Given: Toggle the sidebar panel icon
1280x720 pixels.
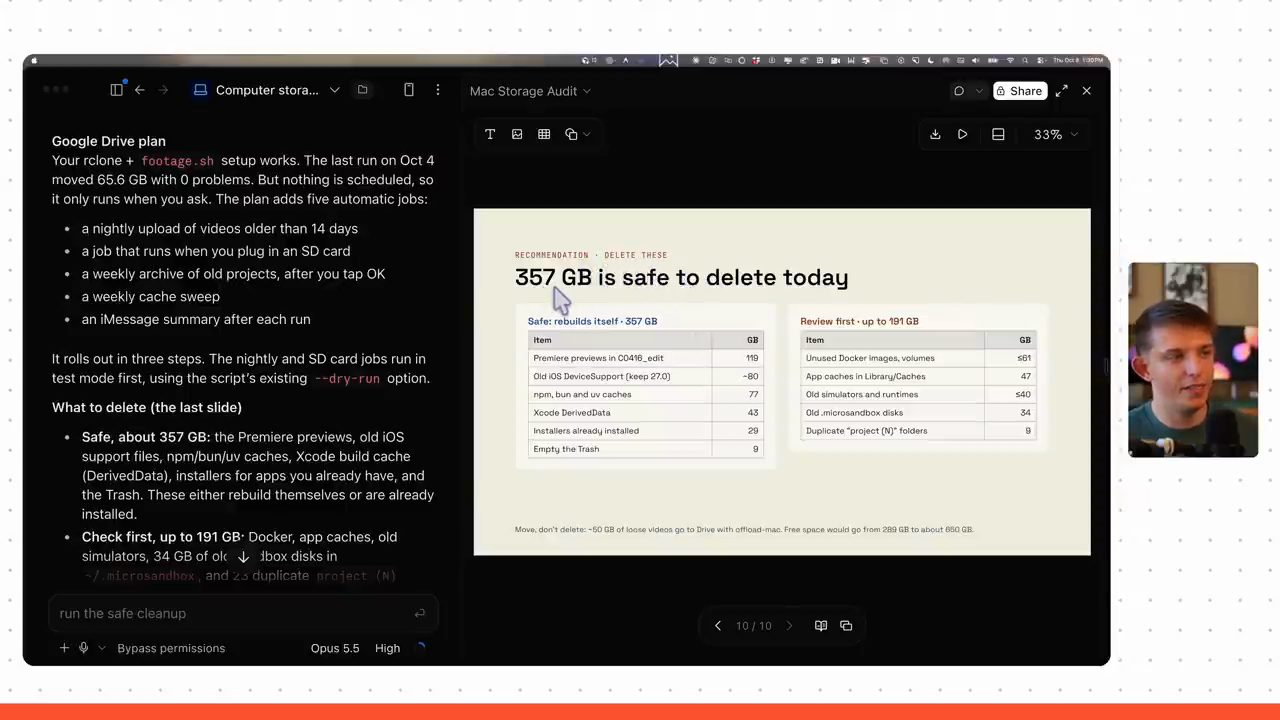Looking at the screenshot, I should pos(116,90).
